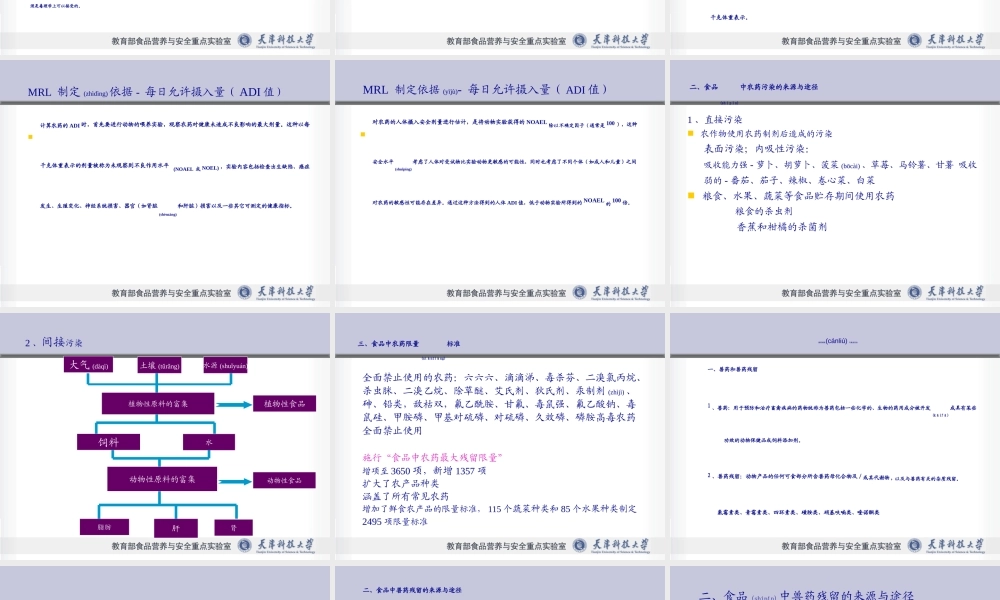
Task: Select the 水源 box in the diagram
Action: 225,365
